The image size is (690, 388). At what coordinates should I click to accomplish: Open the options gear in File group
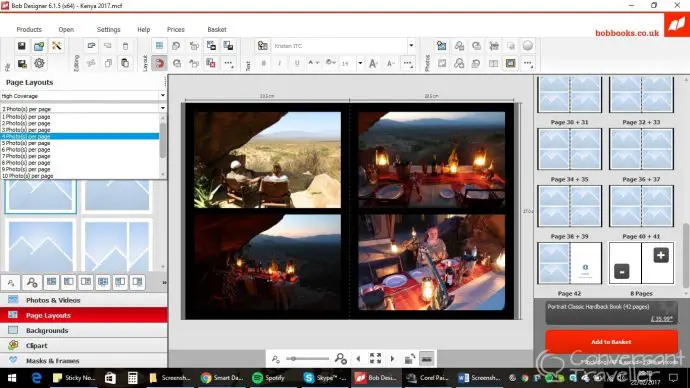pos(39,63)
